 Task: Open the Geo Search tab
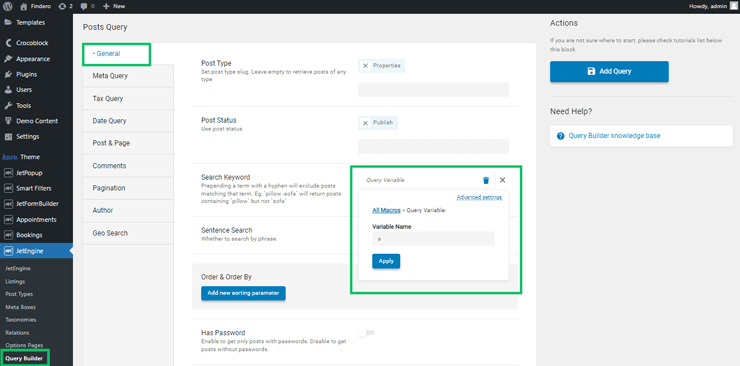[128, 233]
